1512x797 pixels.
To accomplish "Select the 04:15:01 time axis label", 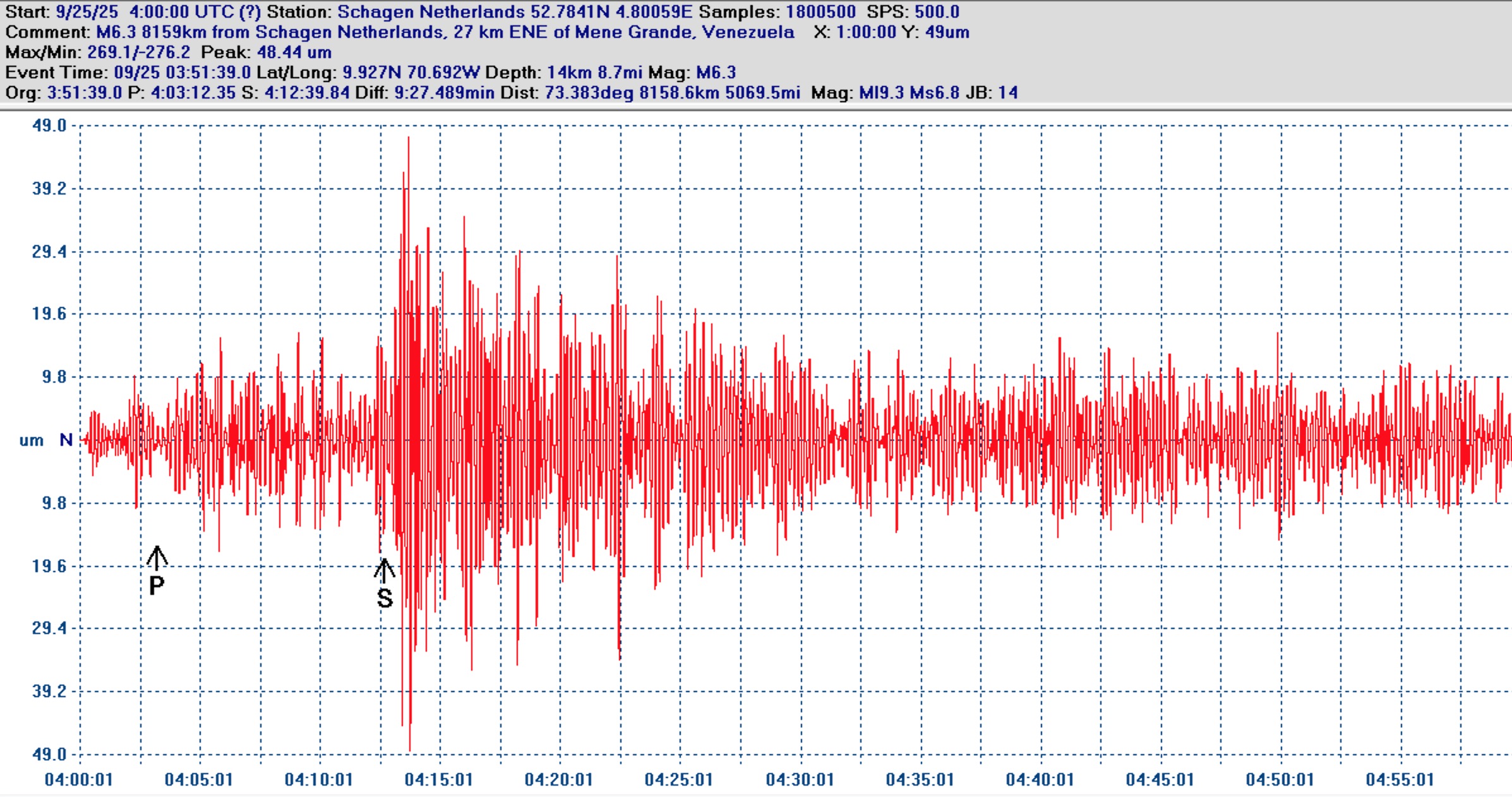I will click(x=439, y=780).
